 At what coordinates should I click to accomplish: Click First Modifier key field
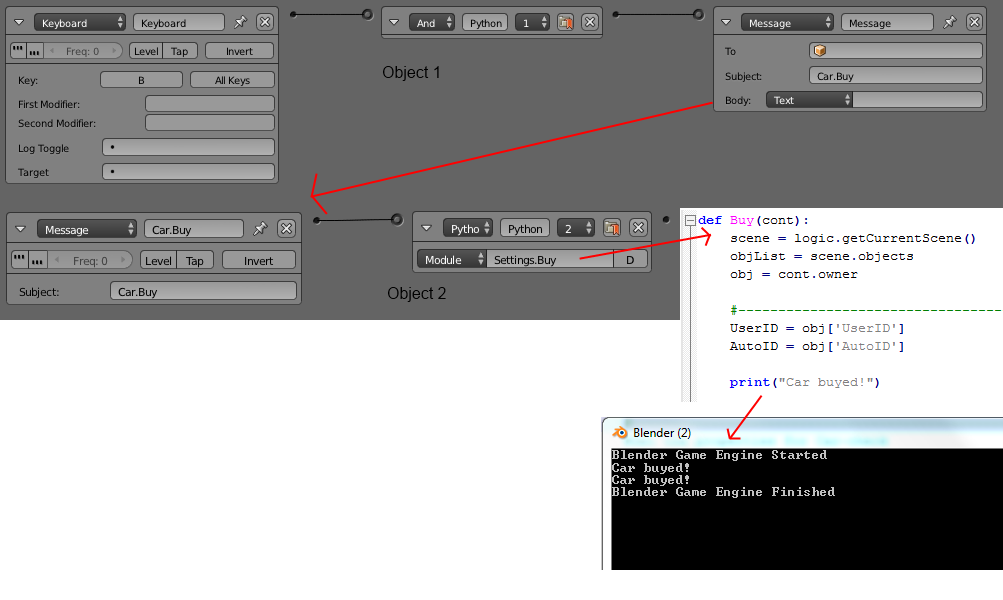210,104
